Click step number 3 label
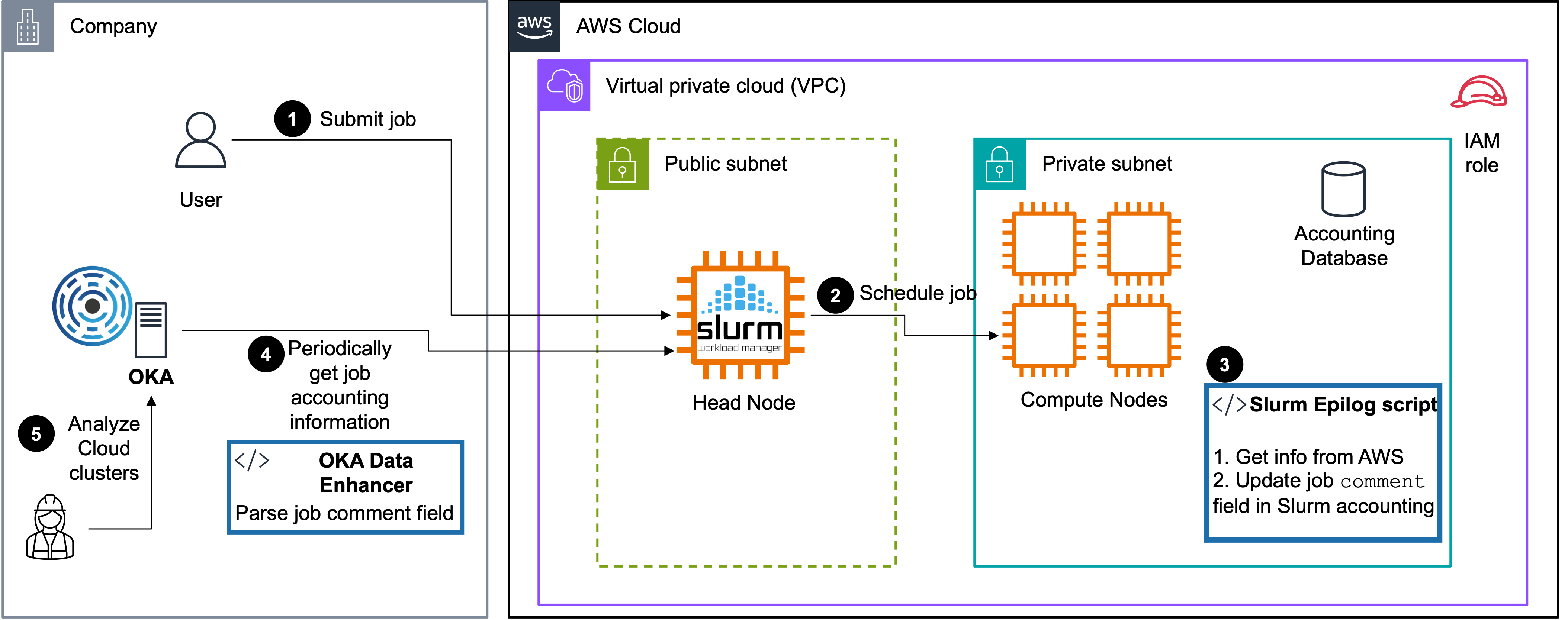This screenshot has height=620, width=1568. (x=1224, y=365)
